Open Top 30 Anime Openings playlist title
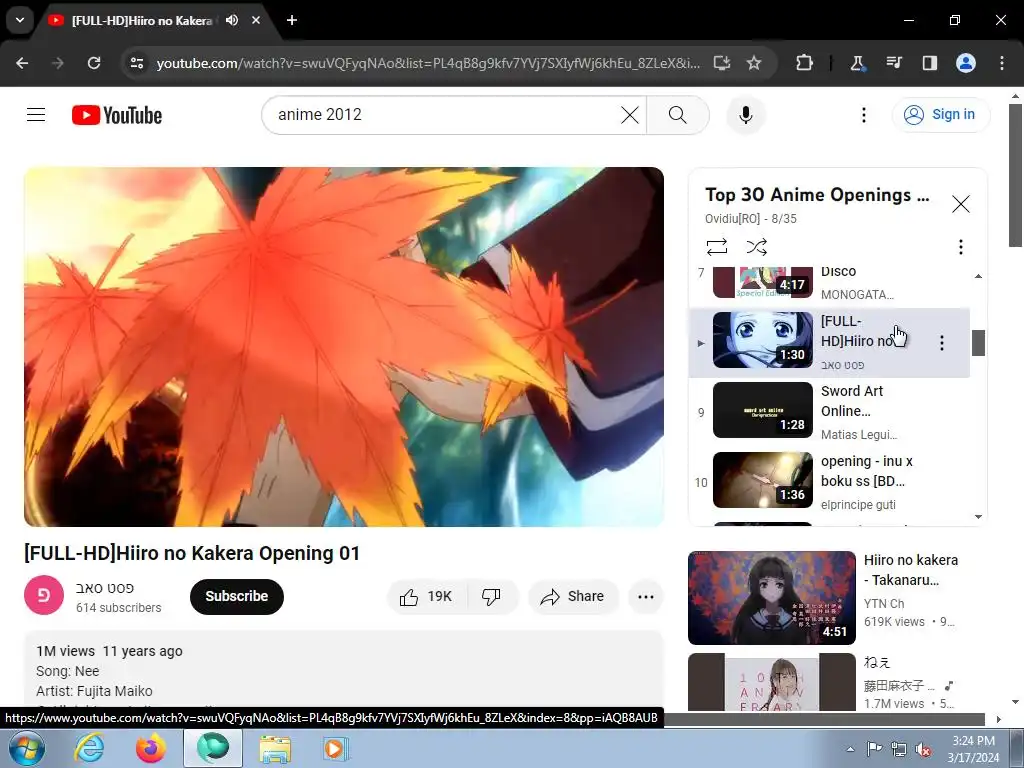This screenshot has height=768, width=1024. pos(817,195)
